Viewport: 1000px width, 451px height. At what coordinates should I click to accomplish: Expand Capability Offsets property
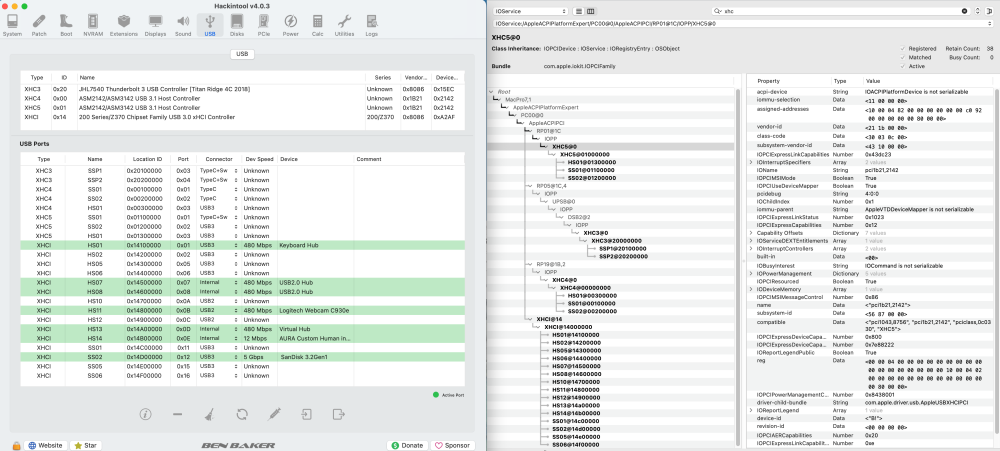coord(751,233)
